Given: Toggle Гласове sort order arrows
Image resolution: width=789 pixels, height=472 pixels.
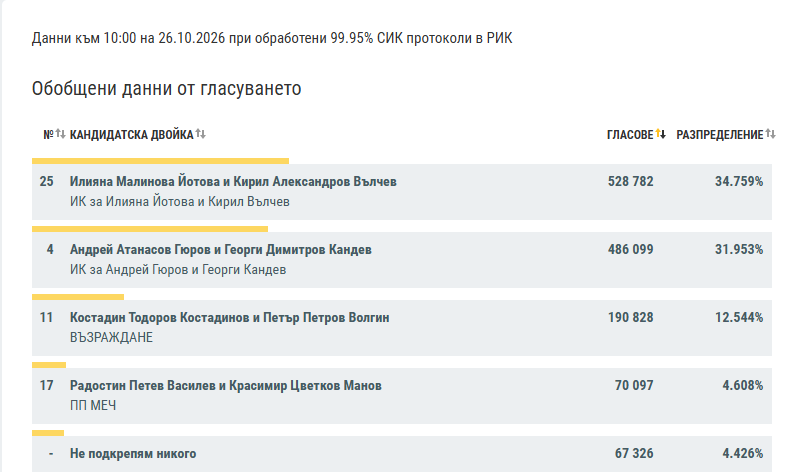Looking at the screenshot, I should 661,134.
